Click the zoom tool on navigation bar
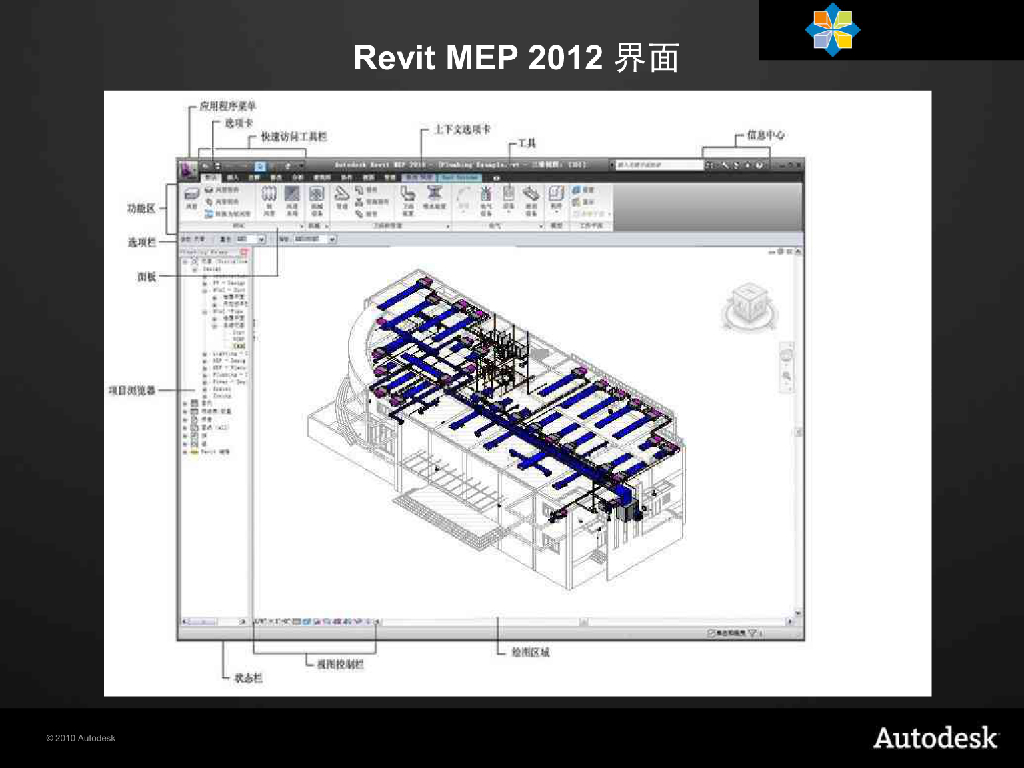1024x768 pixels. [x=786, y=376]
